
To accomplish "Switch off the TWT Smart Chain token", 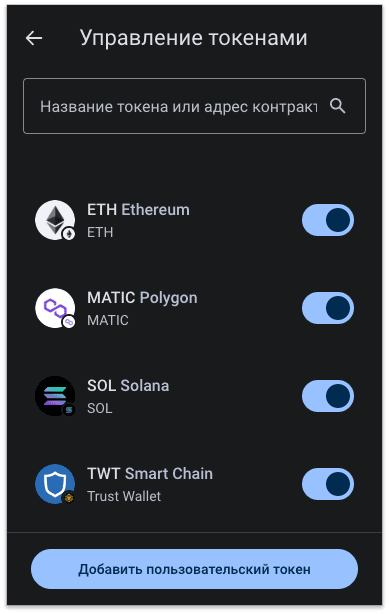I will 328,484.
